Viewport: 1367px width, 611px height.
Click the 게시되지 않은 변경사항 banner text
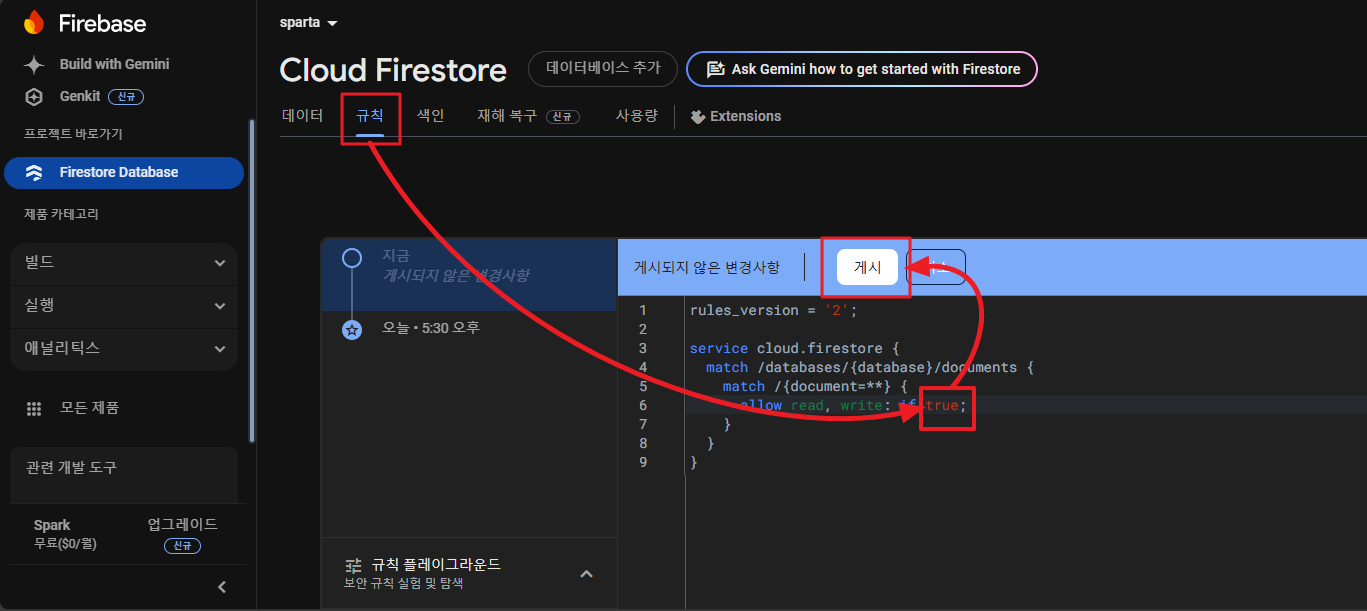706,267
